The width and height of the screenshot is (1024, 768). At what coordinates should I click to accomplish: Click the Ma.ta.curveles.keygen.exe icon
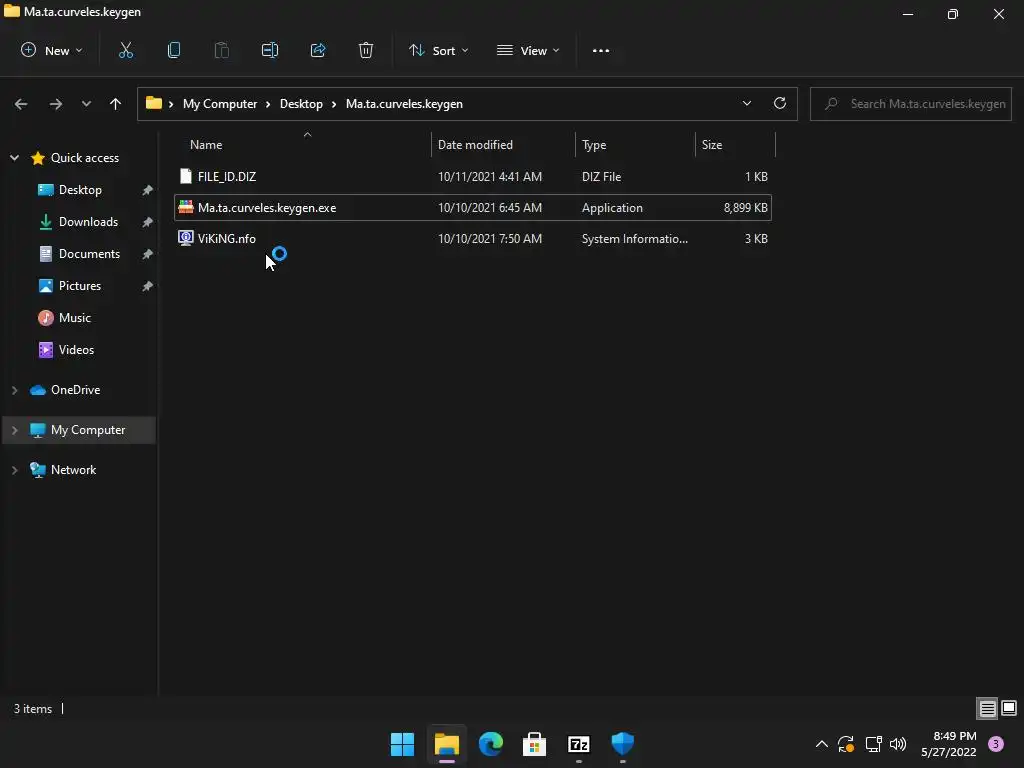(x=185, y=207)
